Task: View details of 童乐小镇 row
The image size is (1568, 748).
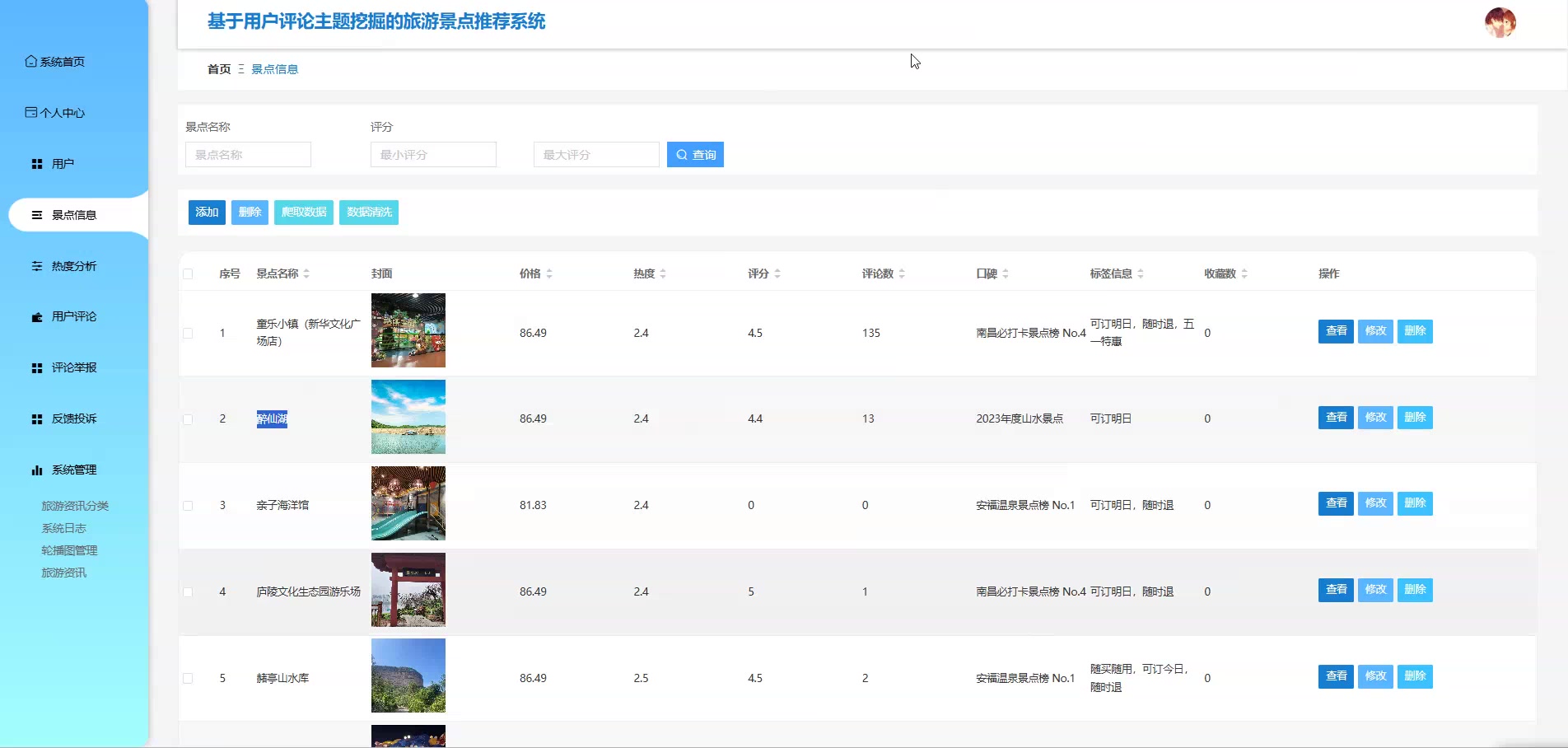Action: 1336,331
